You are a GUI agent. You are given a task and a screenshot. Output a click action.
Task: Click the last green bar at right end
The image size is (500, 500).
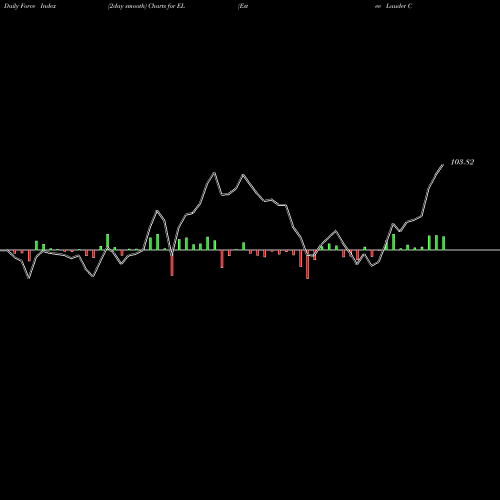pos(443,243)
